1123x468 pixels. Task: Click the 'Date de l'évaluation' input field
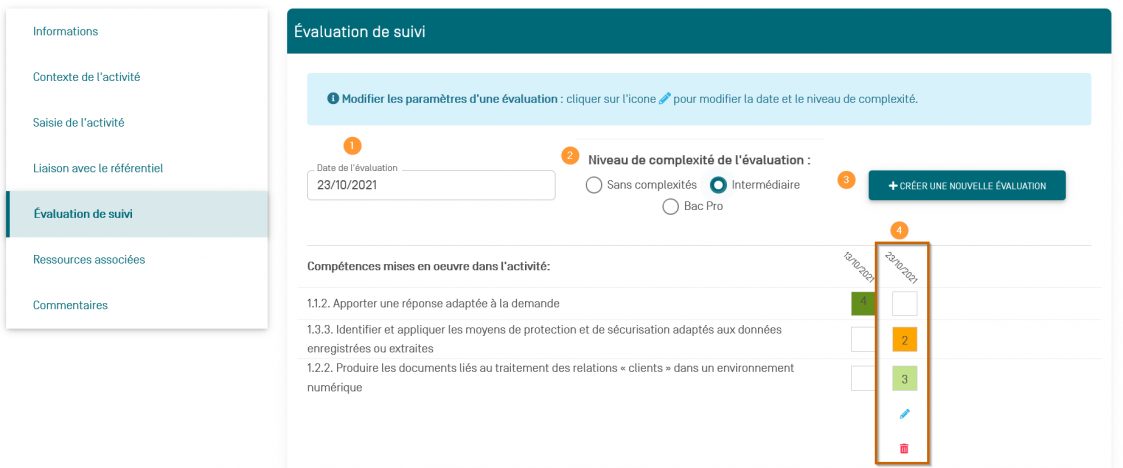point(430,185)
